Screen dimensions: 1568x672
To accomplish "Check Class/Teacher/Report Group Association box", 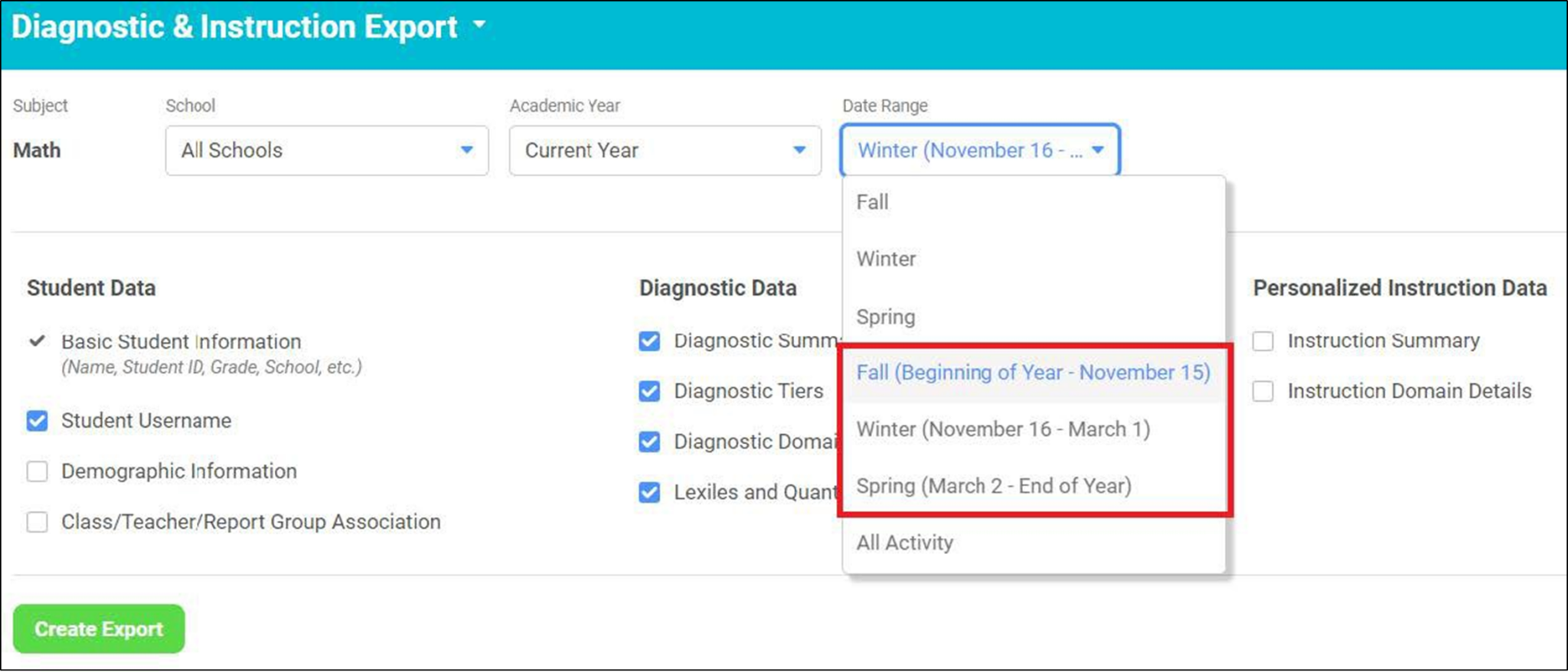I will click(38, 522).
